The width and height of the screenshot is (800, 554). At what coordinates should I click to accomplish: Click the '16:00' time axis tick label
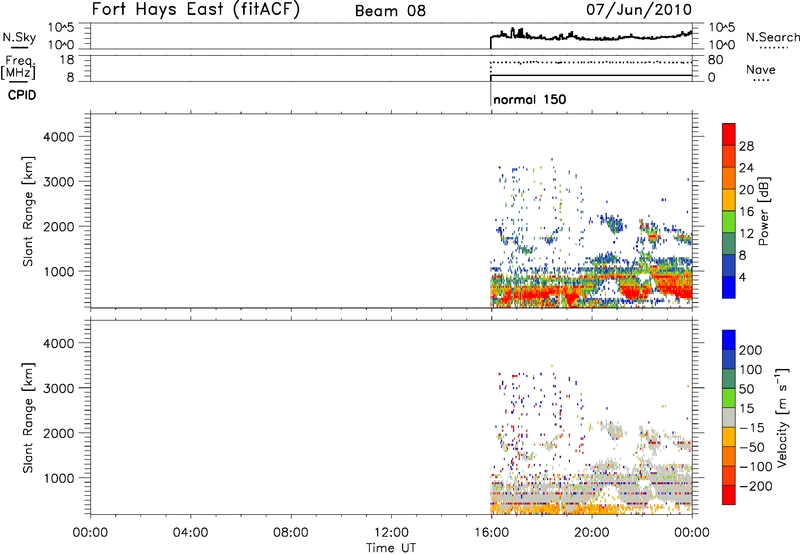click(492, 533)
